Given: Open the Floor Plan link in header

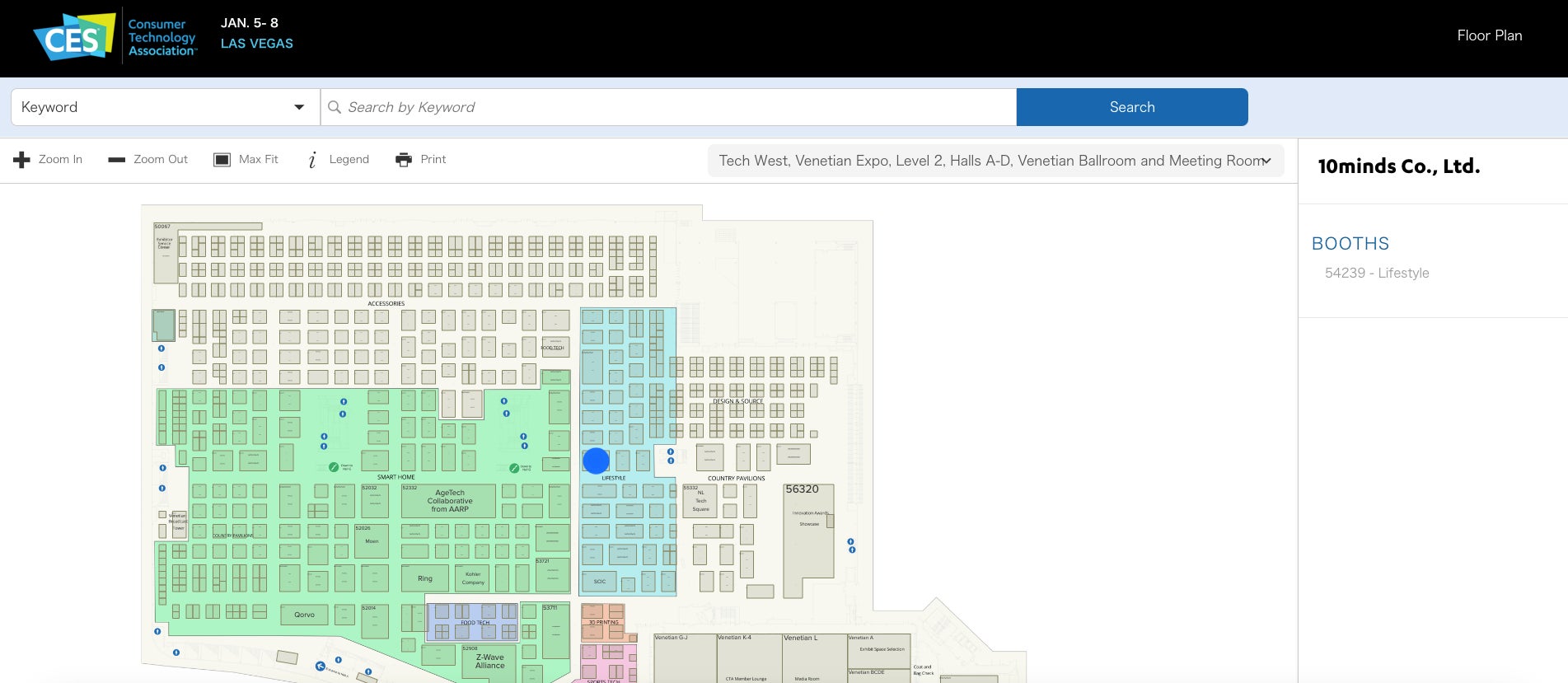Looking at the screenshot, I should [1490, 35].
